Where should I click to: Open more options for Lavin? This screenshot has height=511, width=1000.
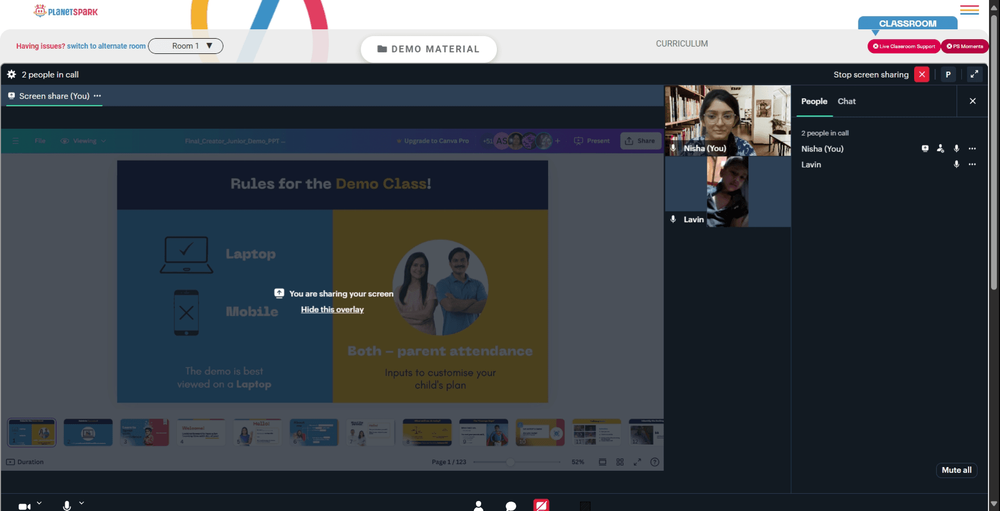pyautogui.click(x=972, y=165)
